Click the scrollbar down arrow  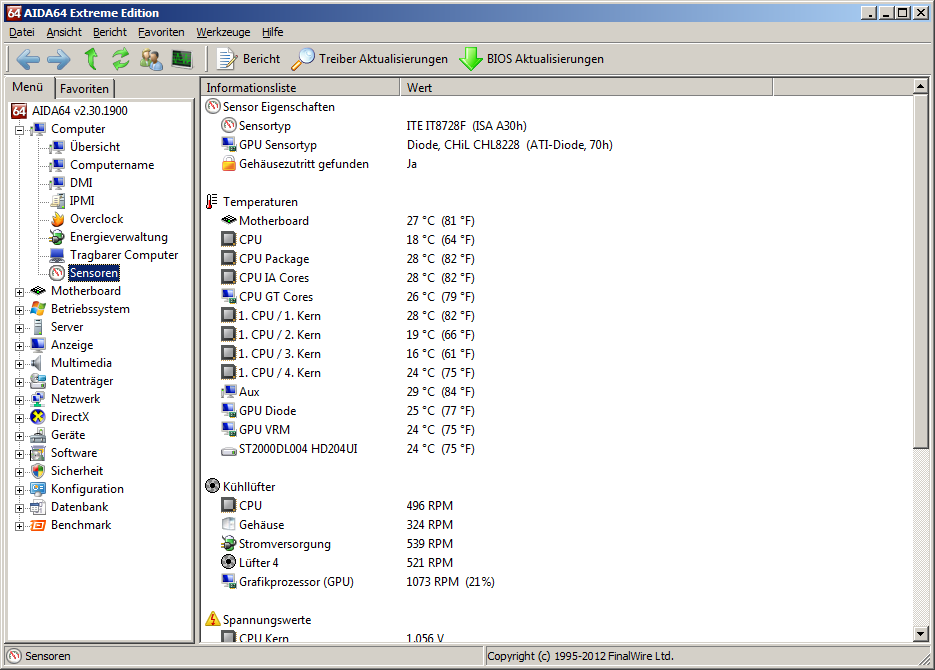coord(921,634)
